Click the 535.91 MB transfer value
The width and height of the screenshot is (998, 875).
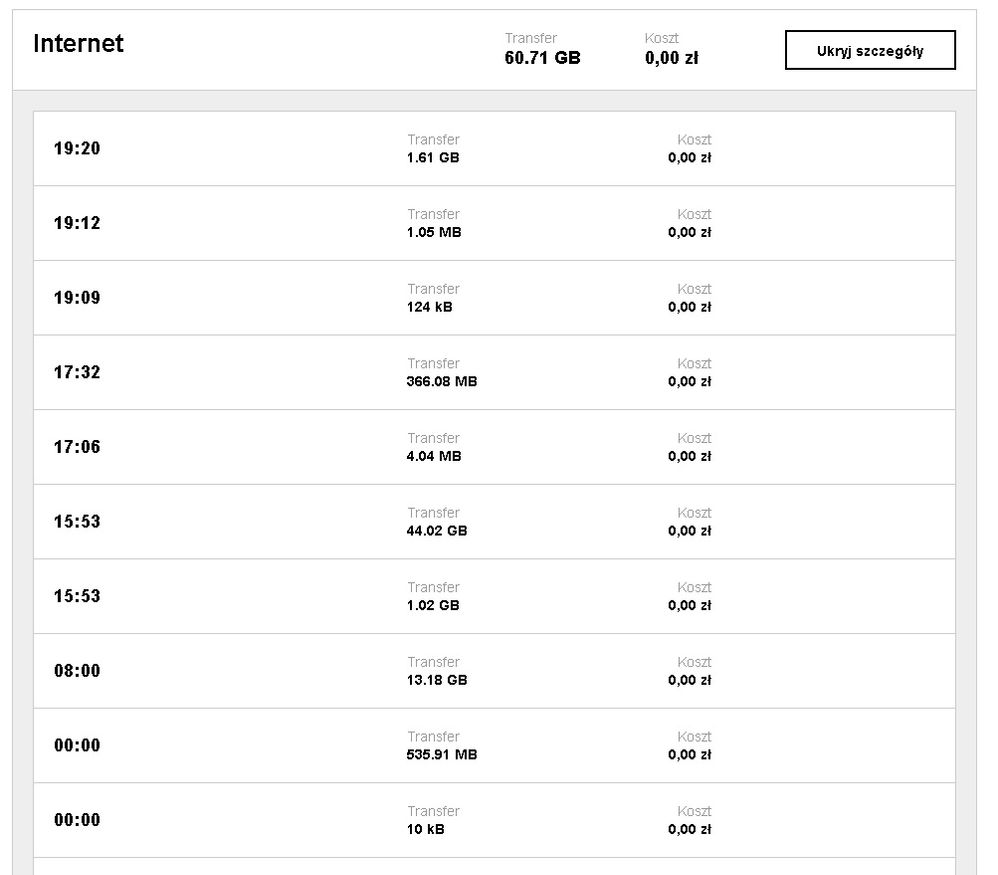442,755
